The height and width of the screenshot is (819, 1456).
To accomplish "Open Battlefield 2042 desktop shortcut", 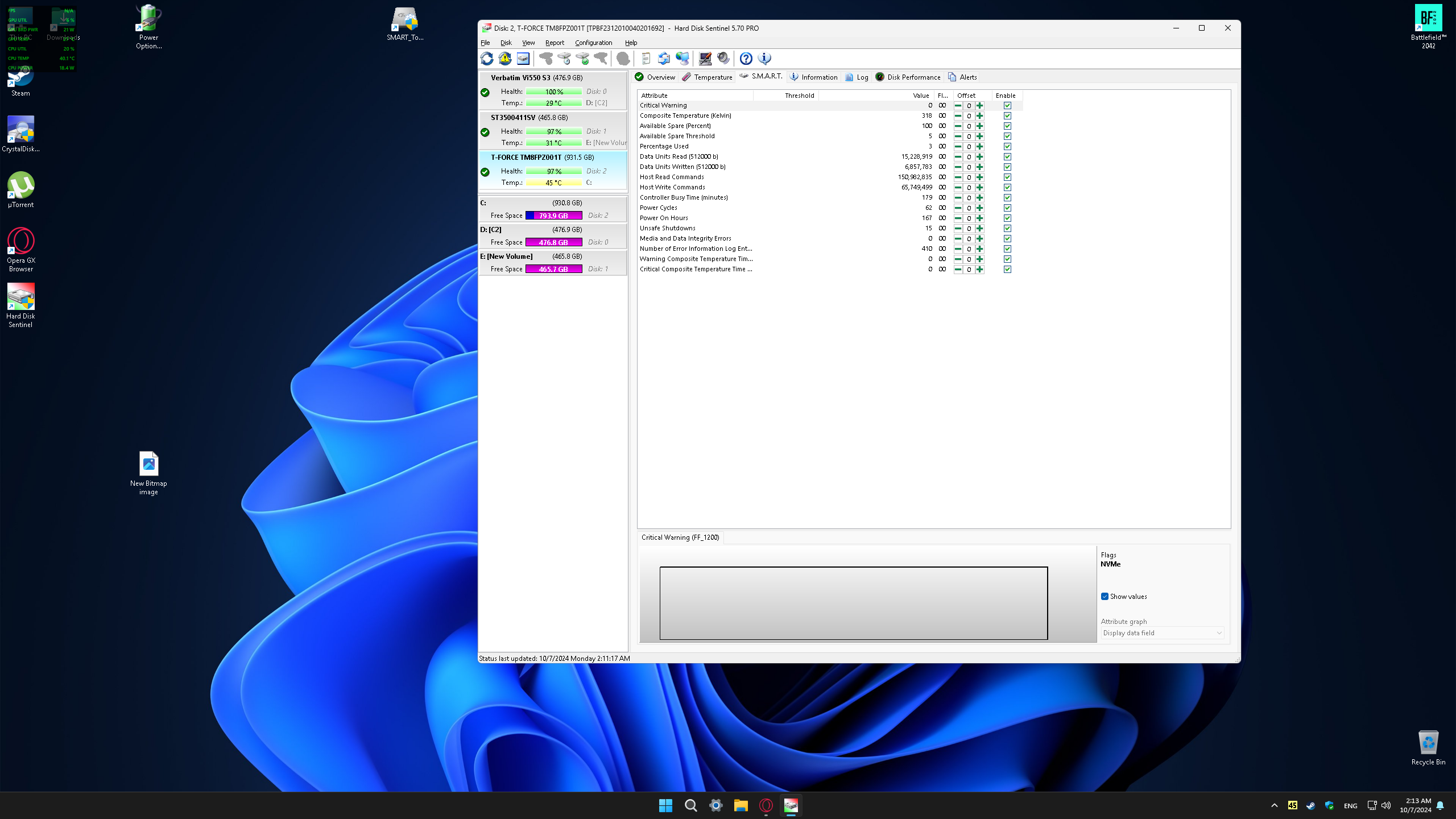I will coord(1428,27).
